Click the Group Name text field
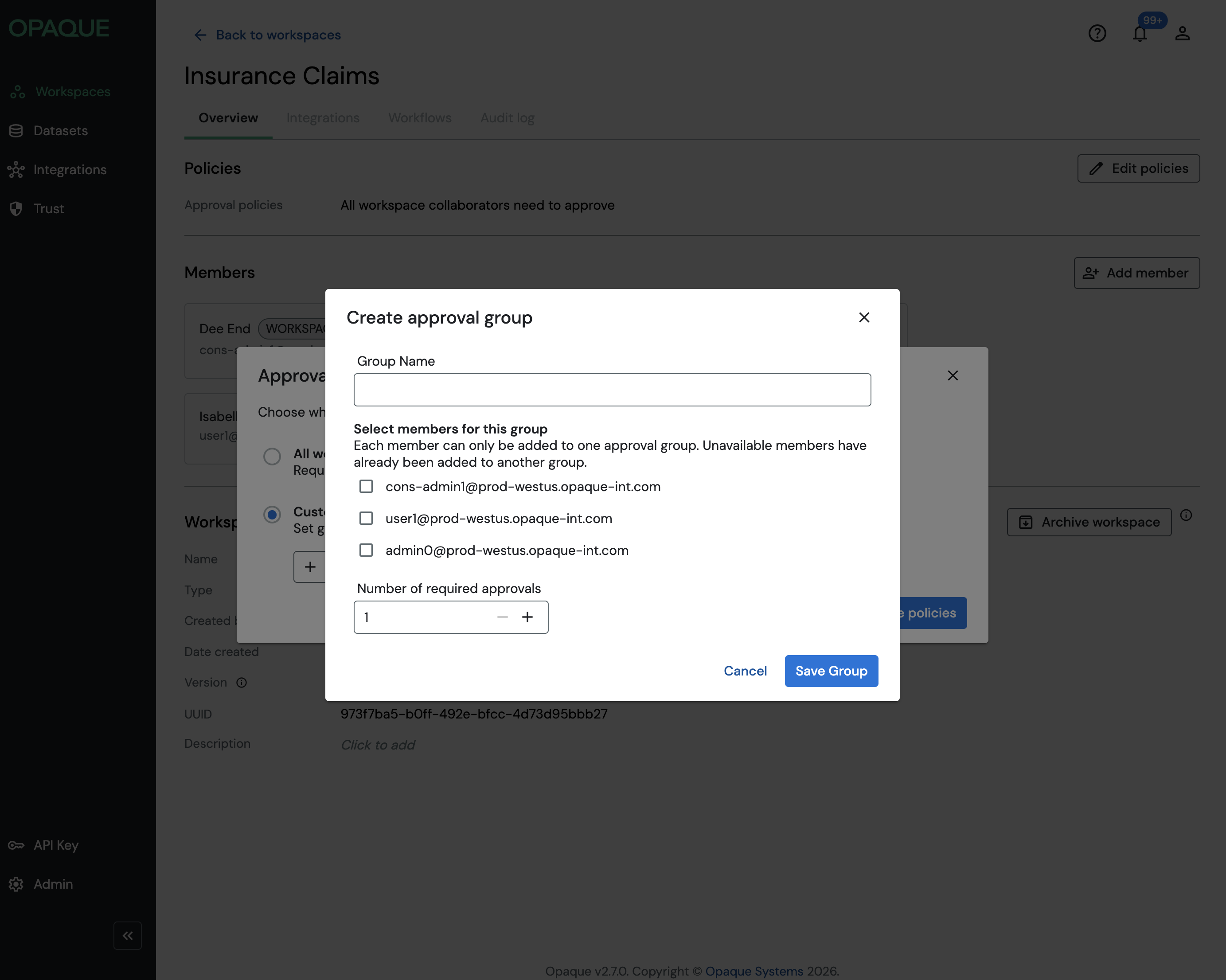Screen dimensions: 1226x980 612,390
